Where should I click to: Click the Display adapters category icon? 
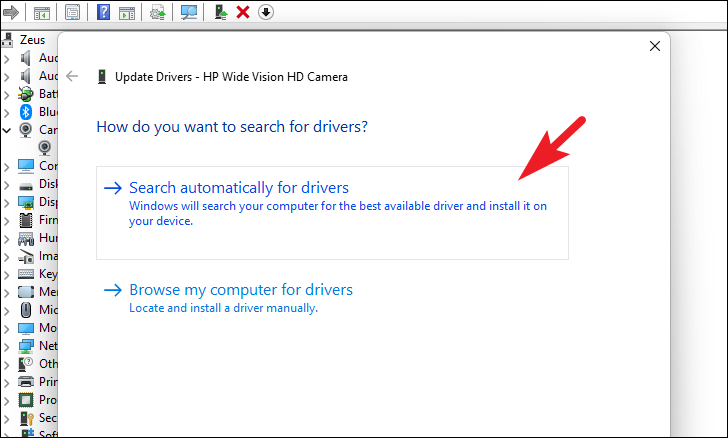(x=26, y=203)
